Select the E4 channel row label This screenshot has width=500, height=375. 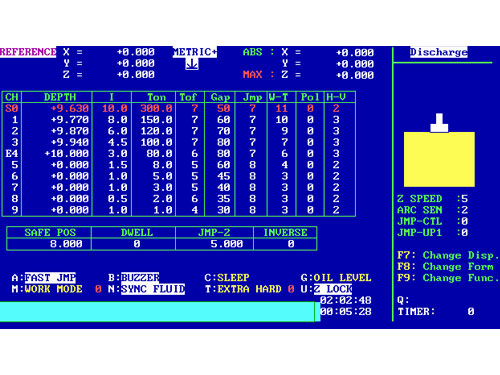(x=12, y=154)
